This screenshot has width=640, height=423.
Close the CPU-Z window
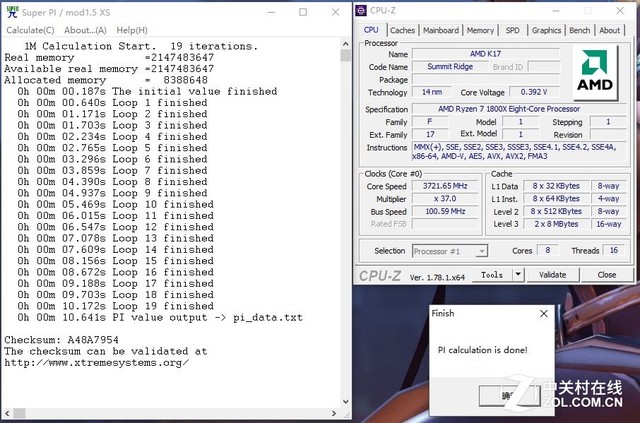[620, 11]
